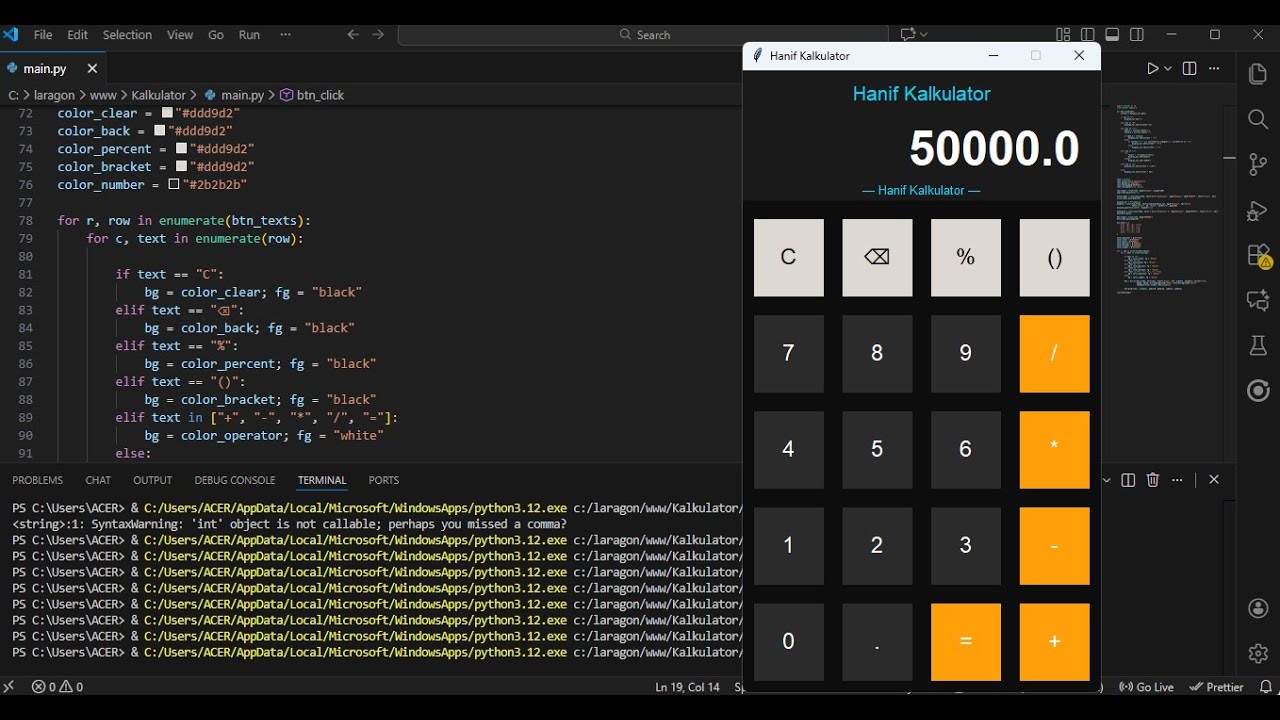Open the Manage gear in activity bar
Image resolution: width=1280 pixels, height=720 pixels.
1258,653
